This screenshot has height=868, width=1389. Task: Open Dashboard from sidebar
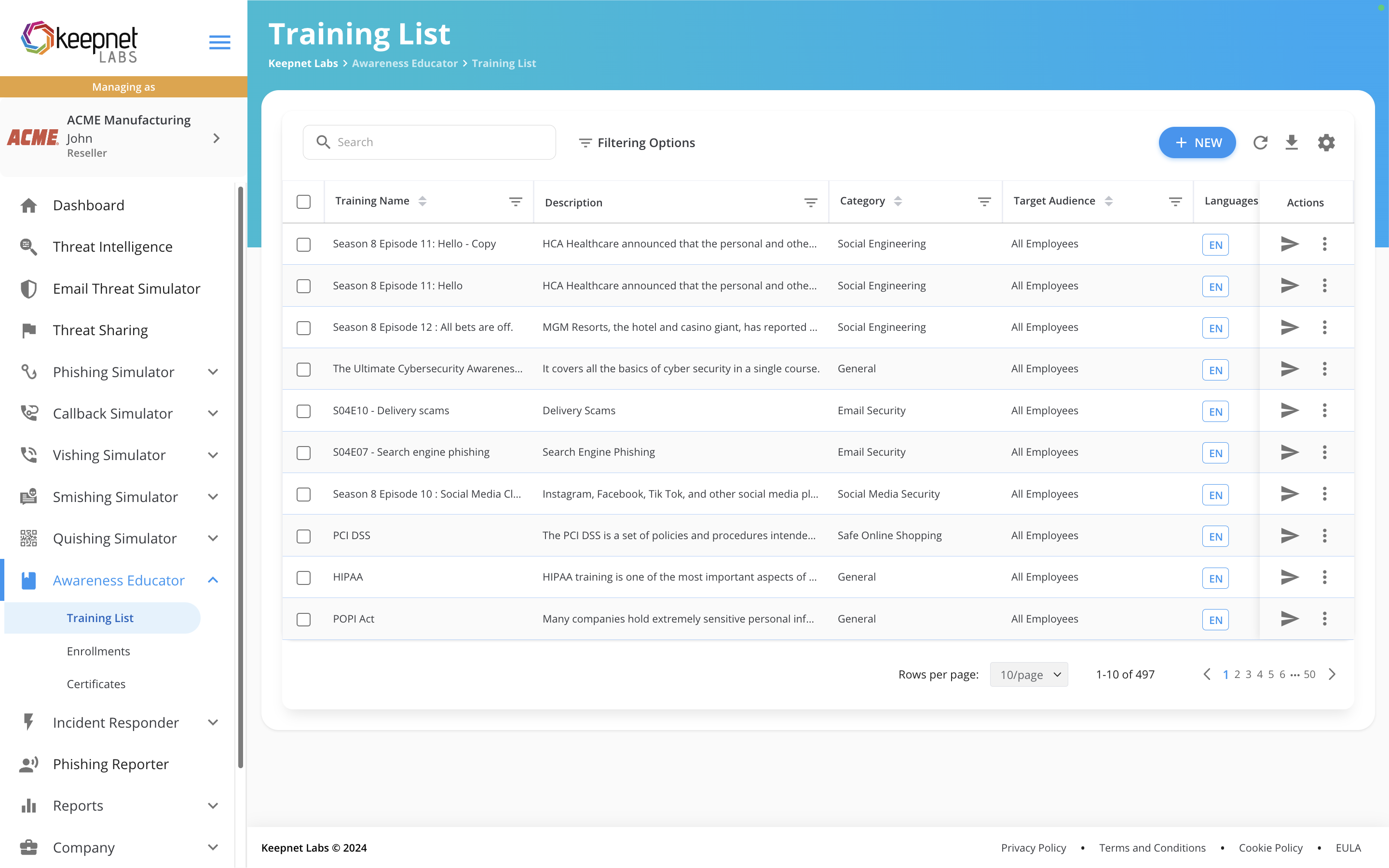point(88,205)
